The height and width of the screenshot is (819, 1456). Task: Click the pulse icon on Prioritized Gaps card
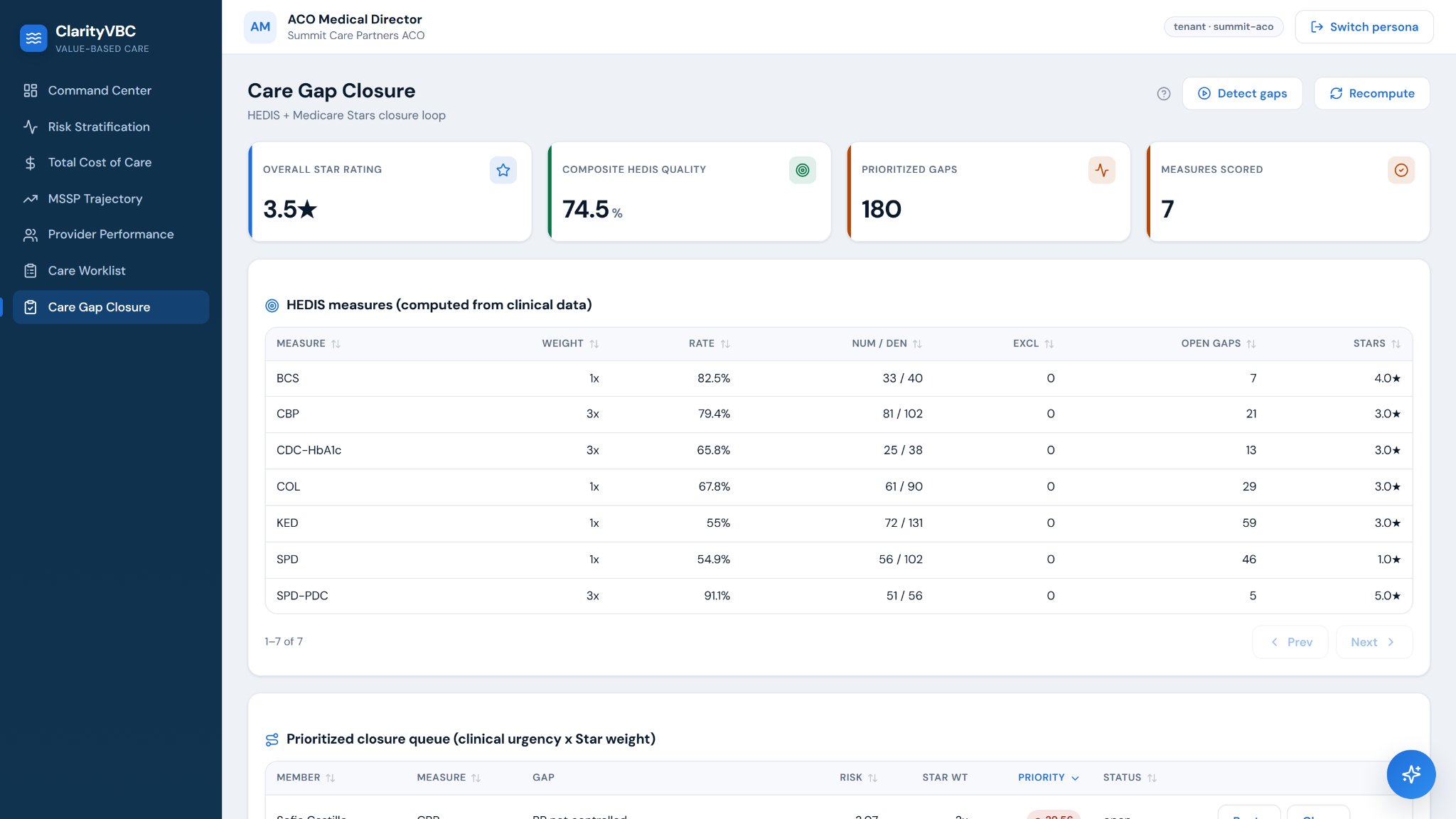point(1102,170)
